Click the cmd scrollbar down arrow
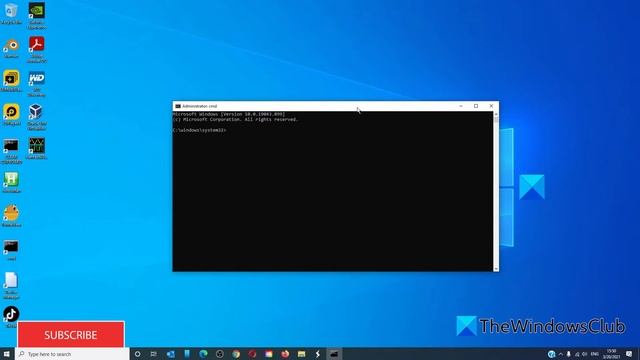This screenshot has width=640, height=360. click(496, 269)
